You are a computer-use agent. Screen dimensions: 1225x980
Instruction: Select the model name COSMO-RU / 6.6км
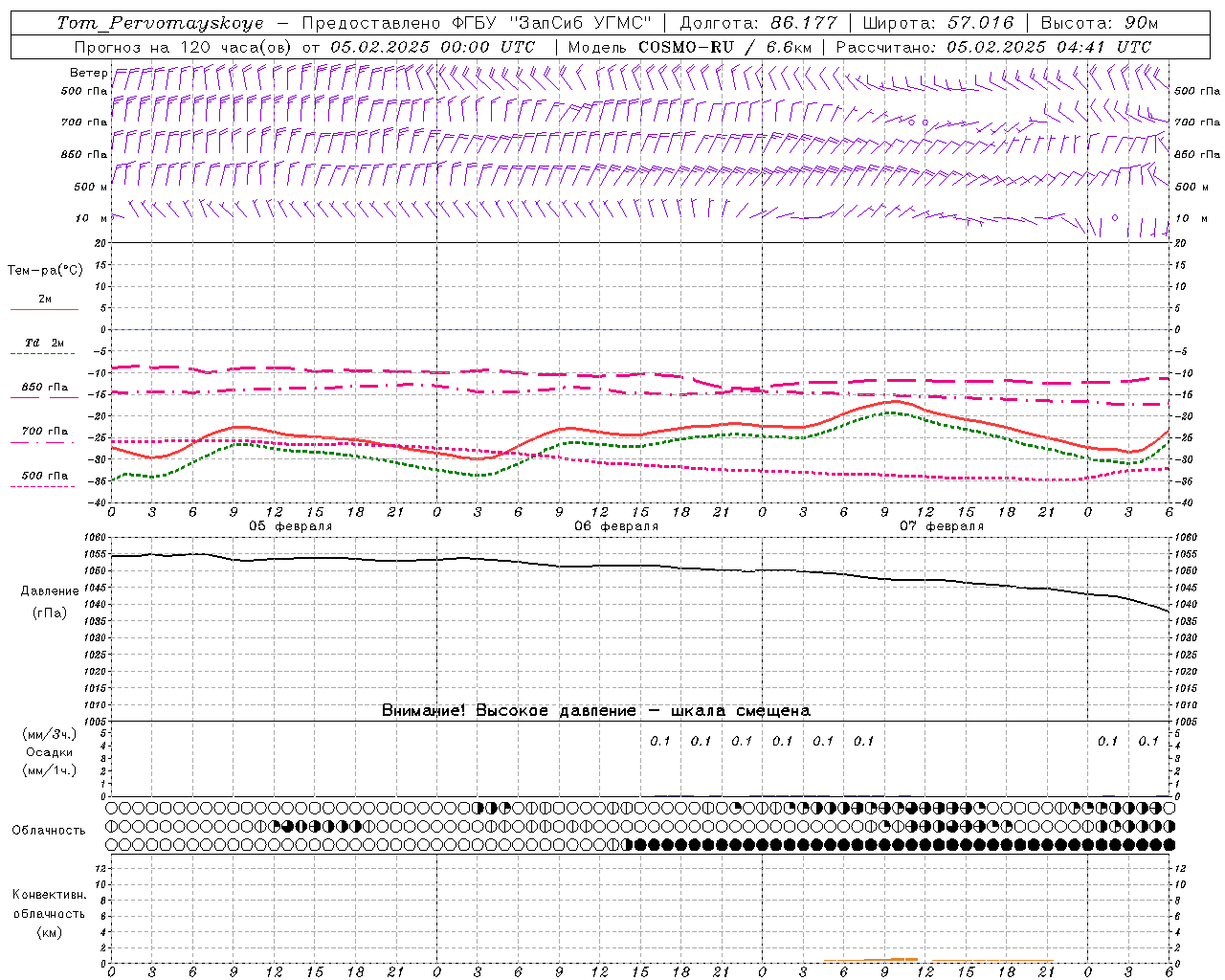(726, 47)
